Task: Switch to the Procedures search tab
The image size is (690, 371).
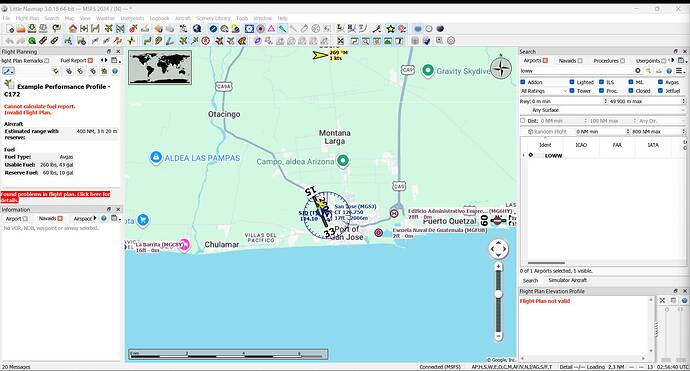Action: point(609,60)
